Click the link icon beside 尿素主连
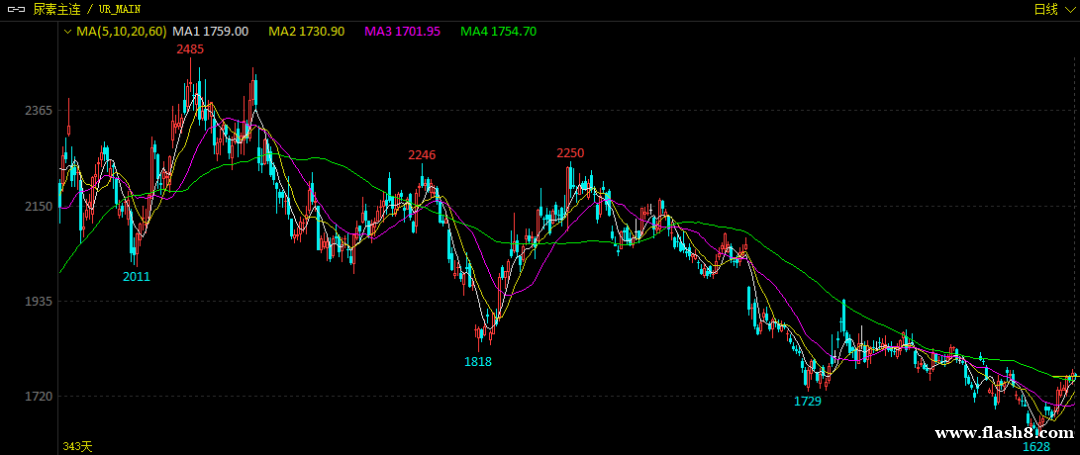 [x=17, y=10]
